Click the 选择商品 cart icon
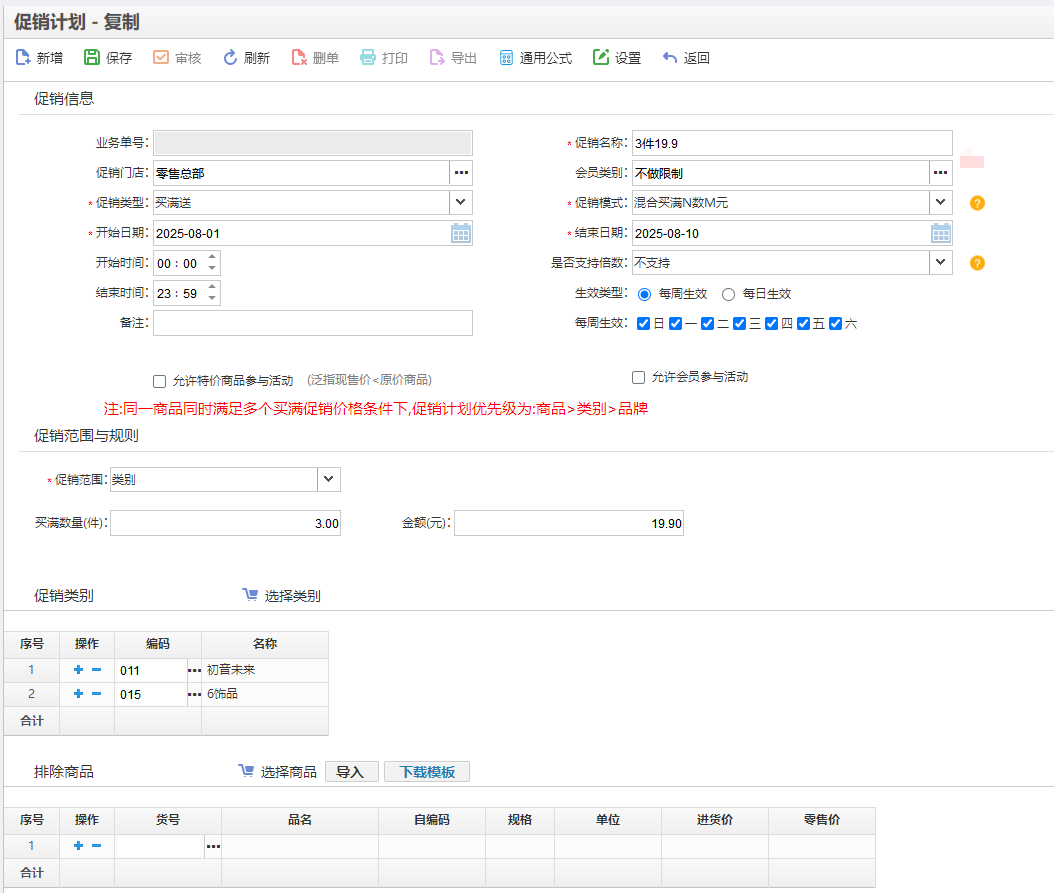 [x=246, y=771]
